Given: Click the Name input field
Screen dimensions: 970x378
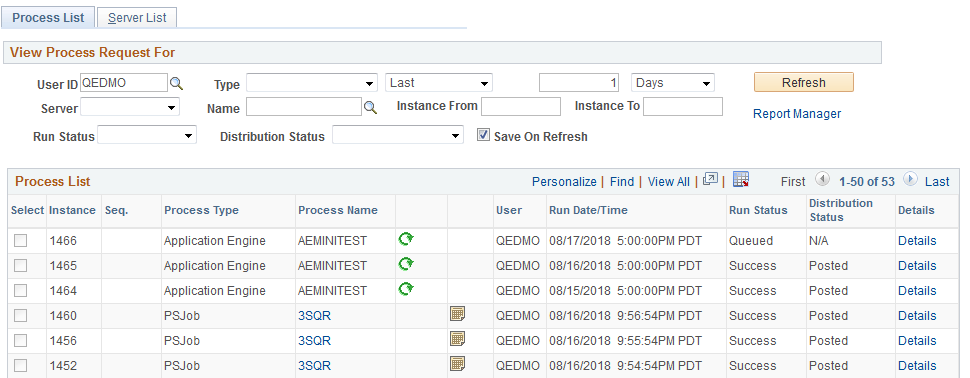Looking at the screenshot, I should [304, 107].
